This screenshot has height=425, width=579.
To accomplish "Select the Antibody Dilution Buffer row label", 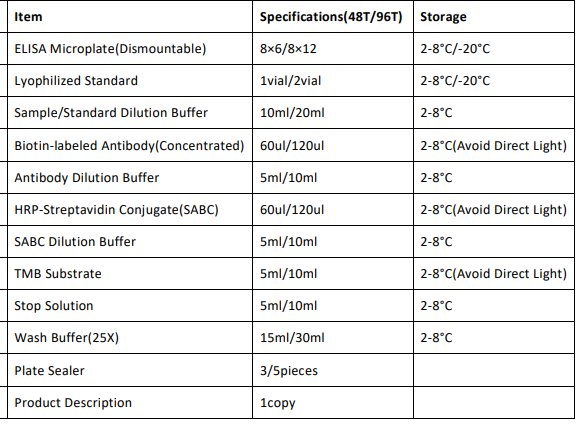I will [x=86, y=178].
